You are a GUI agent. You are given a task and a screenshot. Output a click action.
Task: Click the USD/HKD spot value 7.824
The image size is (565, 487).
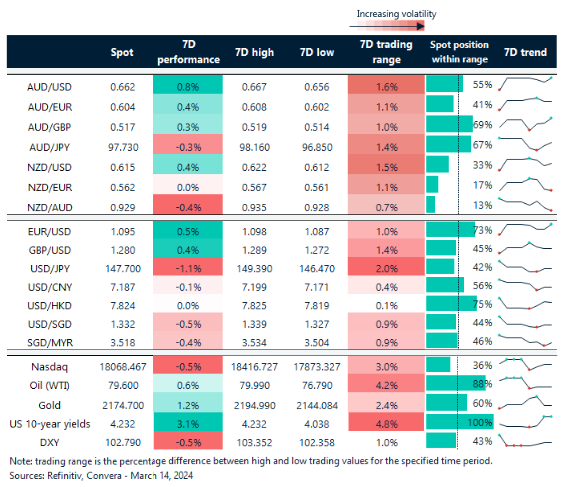click(x=123, y=305)
